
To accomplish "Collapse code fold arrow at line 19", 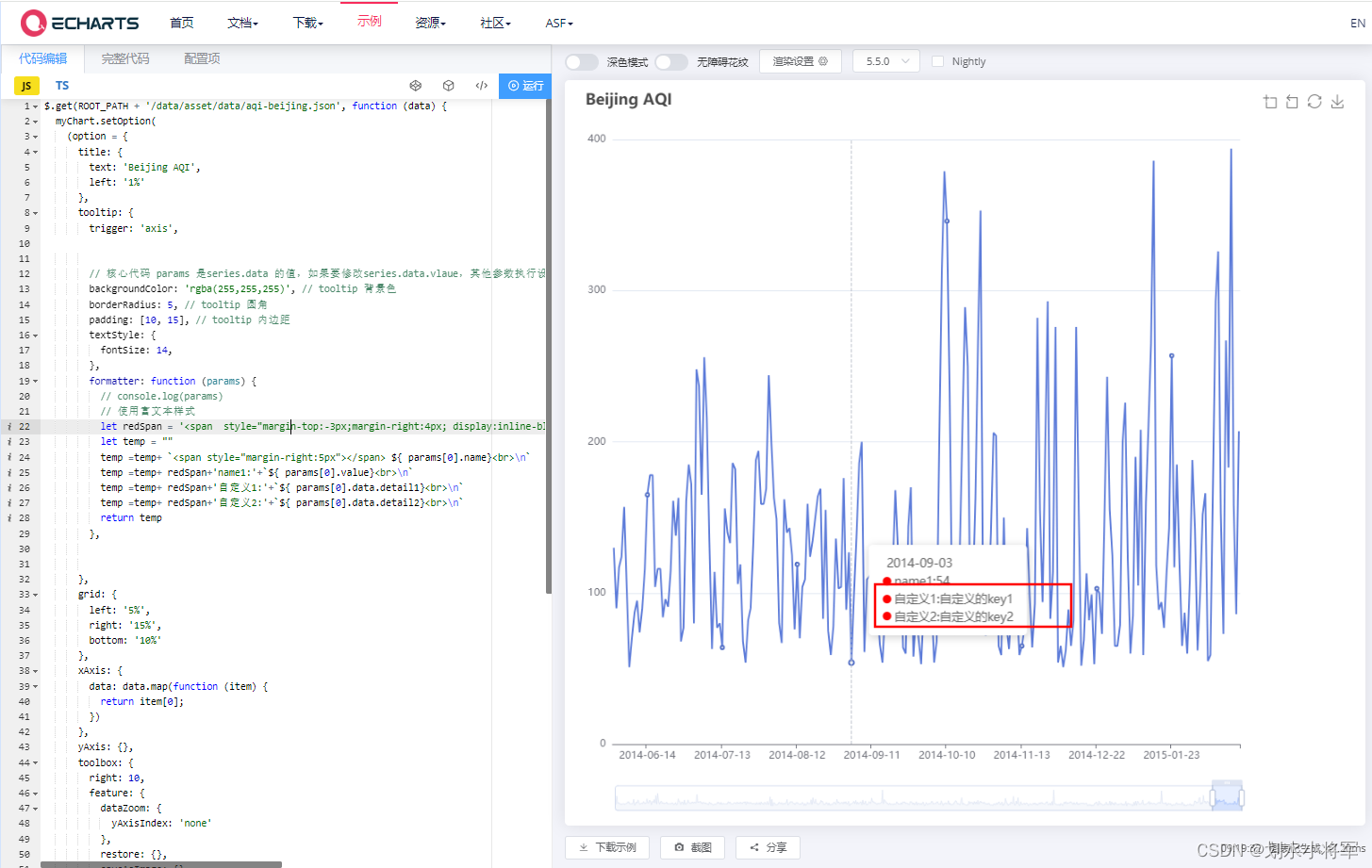I will tap(36, 382).
